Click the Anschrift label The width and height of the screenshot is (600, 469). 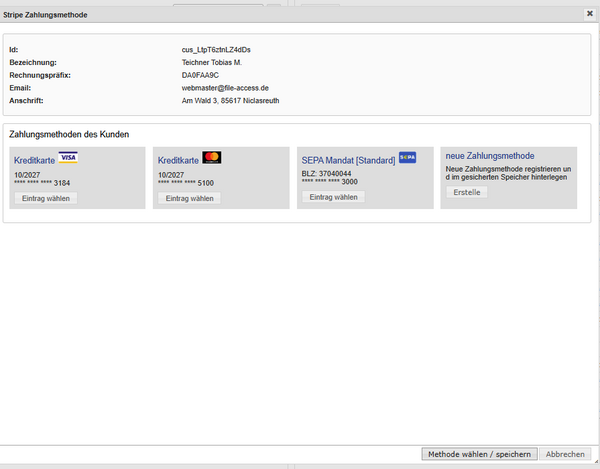[26, 101]
